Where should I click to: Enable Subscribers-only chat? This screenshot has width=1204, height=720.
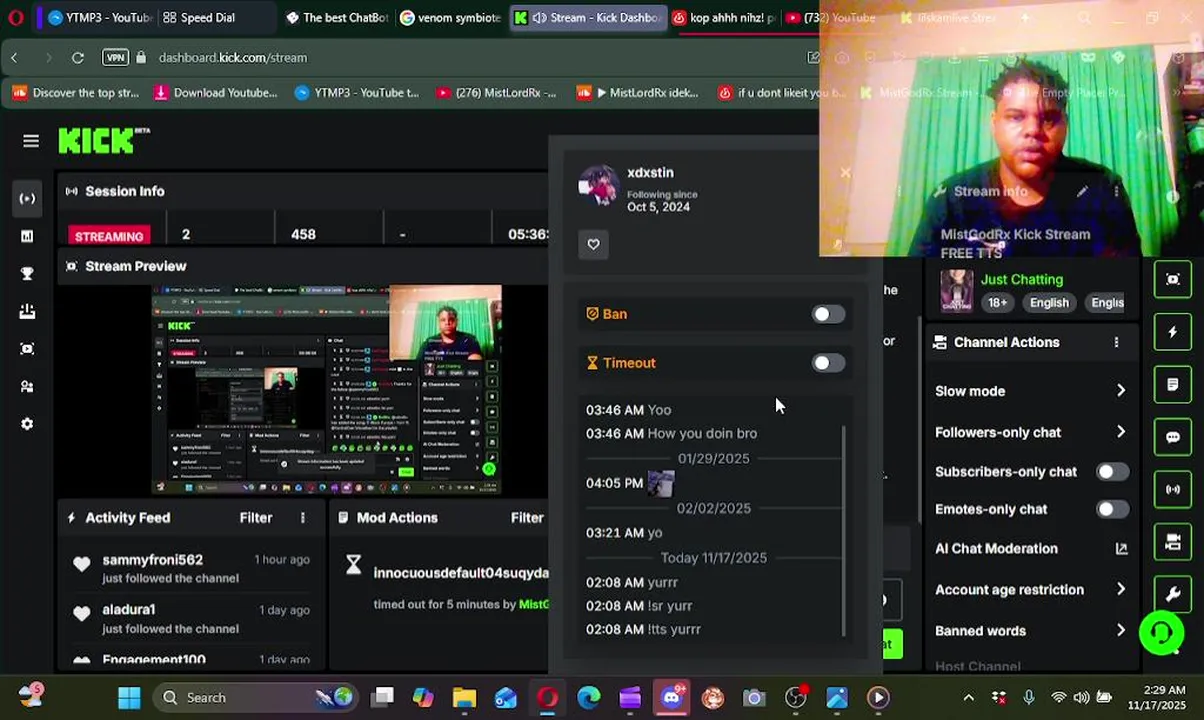click(1112, 472)
